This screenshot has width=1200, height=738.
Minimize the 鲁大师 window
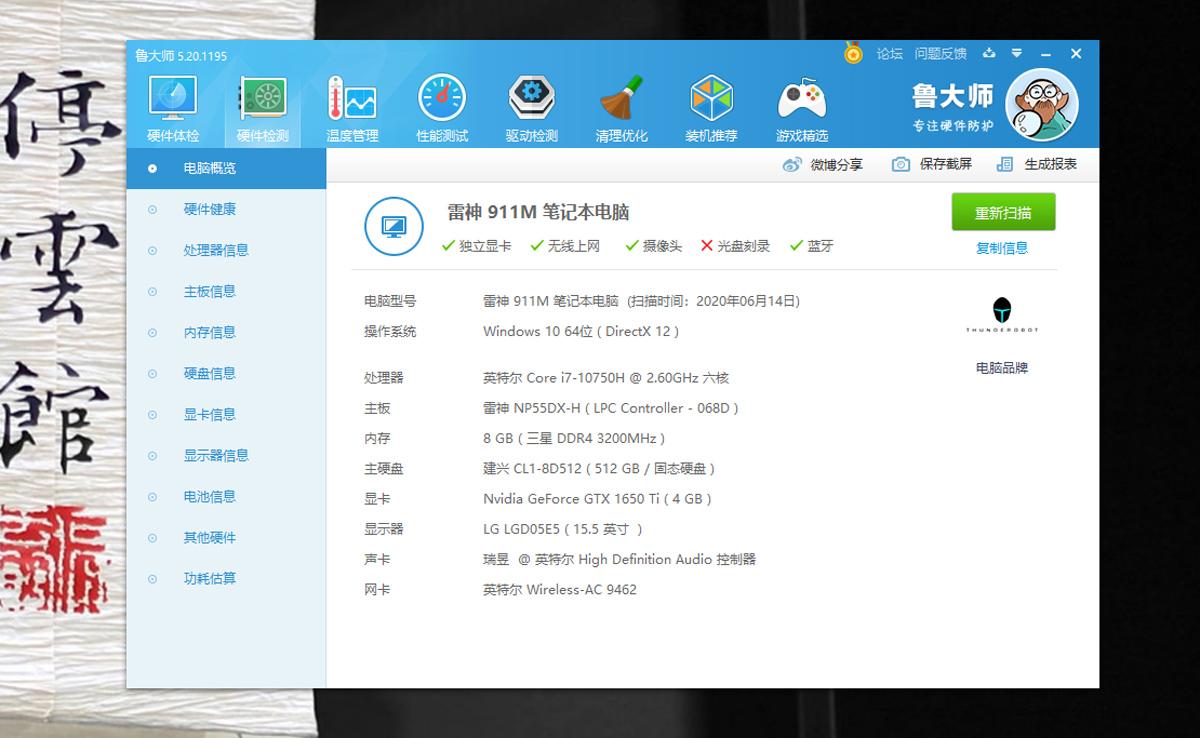(1046, 53)
